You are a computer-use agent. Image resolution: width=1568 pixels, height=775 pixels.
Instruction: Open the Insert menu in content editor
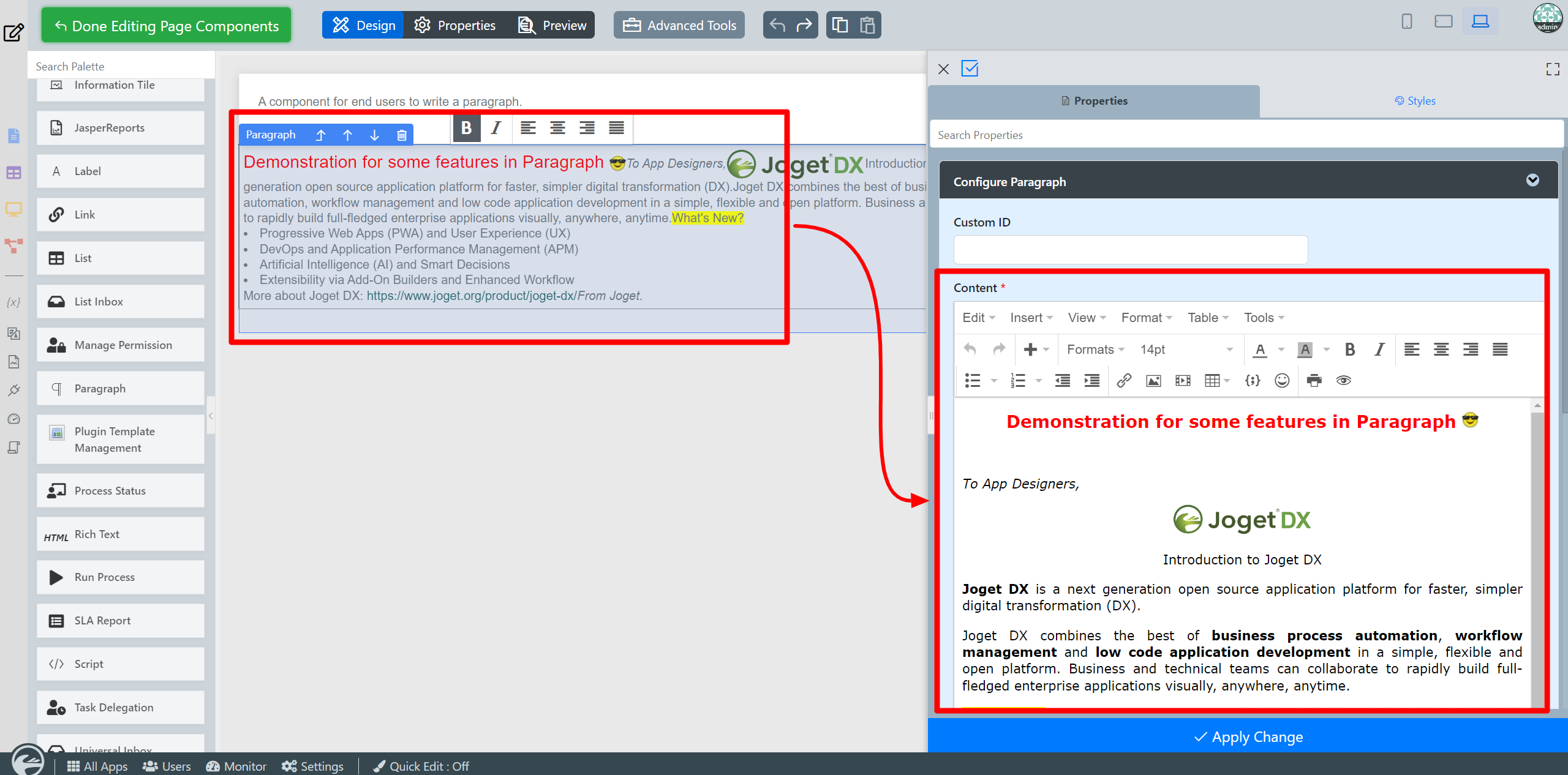1031,318
